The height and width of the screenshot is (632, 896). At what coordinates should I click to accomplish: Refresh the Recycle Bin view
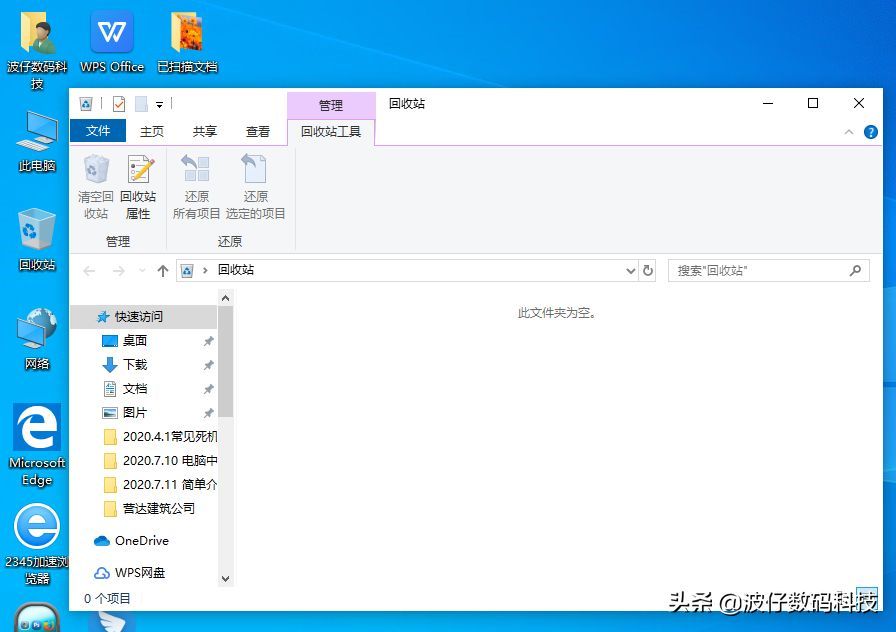click(x=647, y=270)
